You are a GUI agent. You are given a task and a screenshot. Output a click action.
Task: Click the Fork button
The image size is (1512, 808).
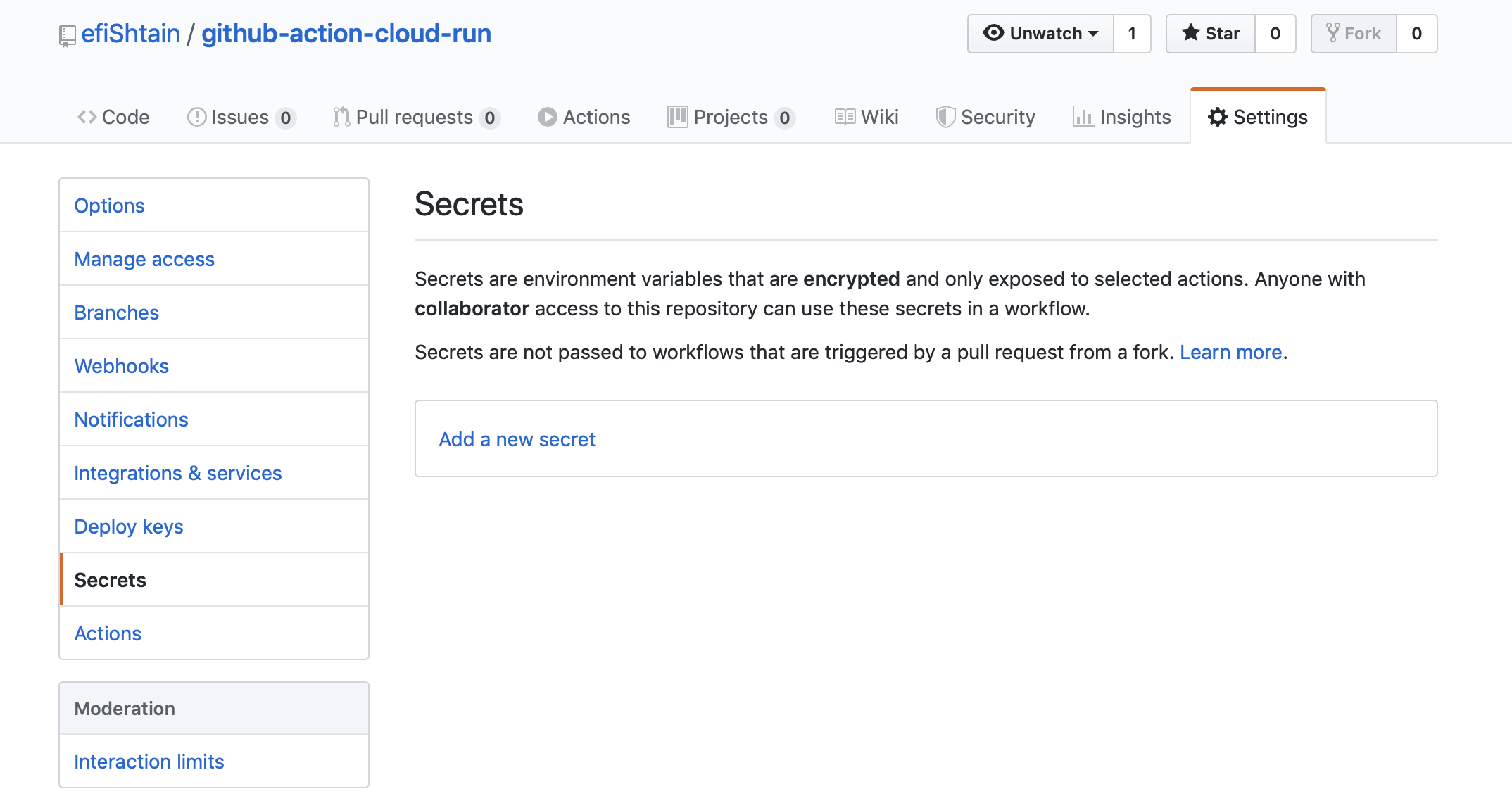tap(1354, 34)
